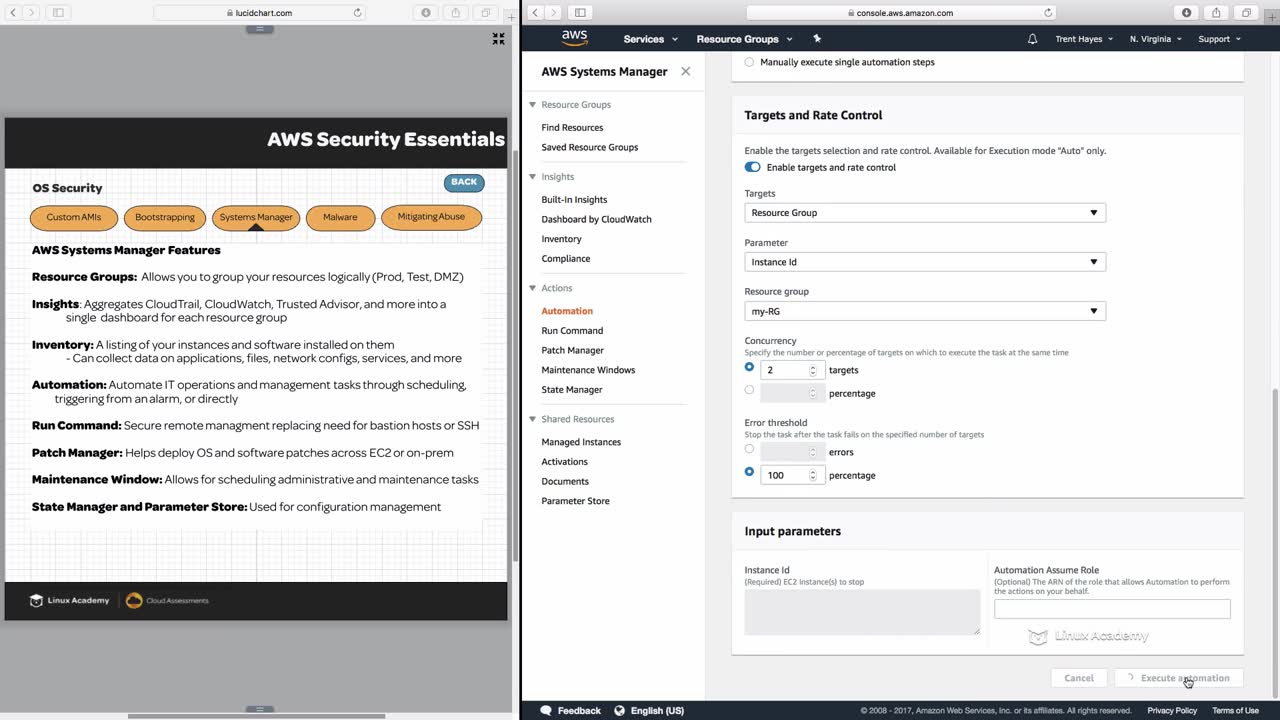Collapse the Insights section in the sidebar
The width and height of the screenshot is (1280, 720).
tap(533, 177)
